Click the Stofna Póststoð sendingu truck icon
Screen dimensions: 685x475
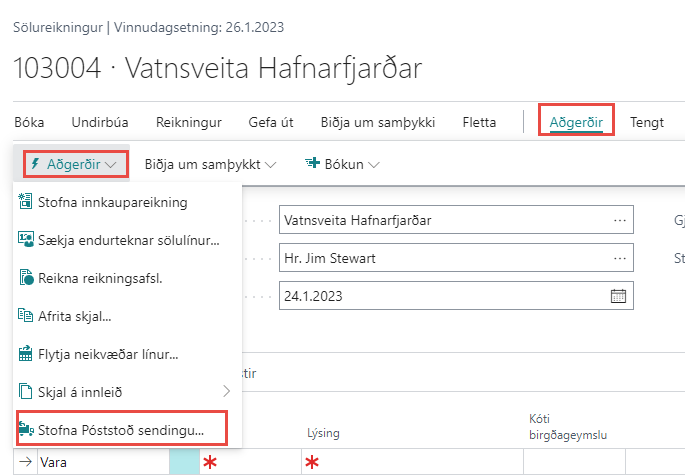(x=27, y=429)
